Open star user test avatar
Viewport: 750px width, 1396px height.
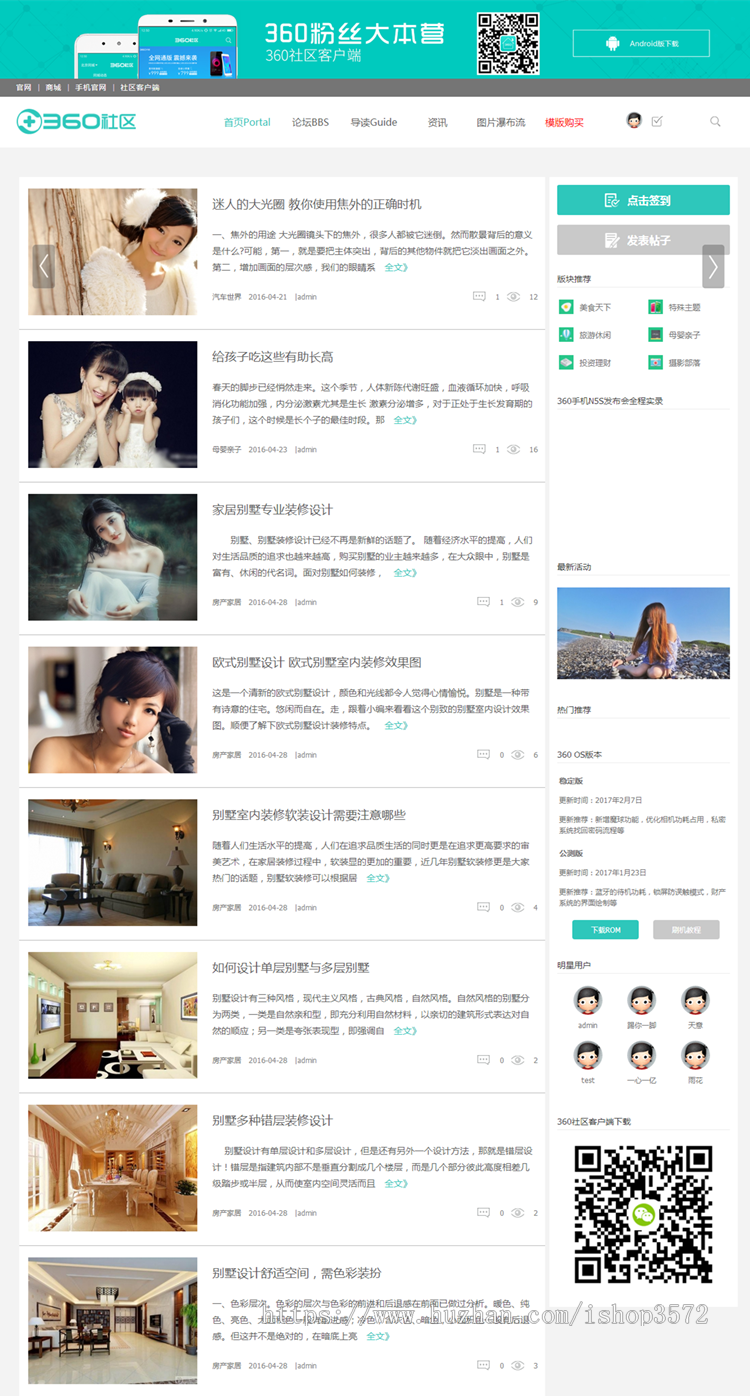588,1055
